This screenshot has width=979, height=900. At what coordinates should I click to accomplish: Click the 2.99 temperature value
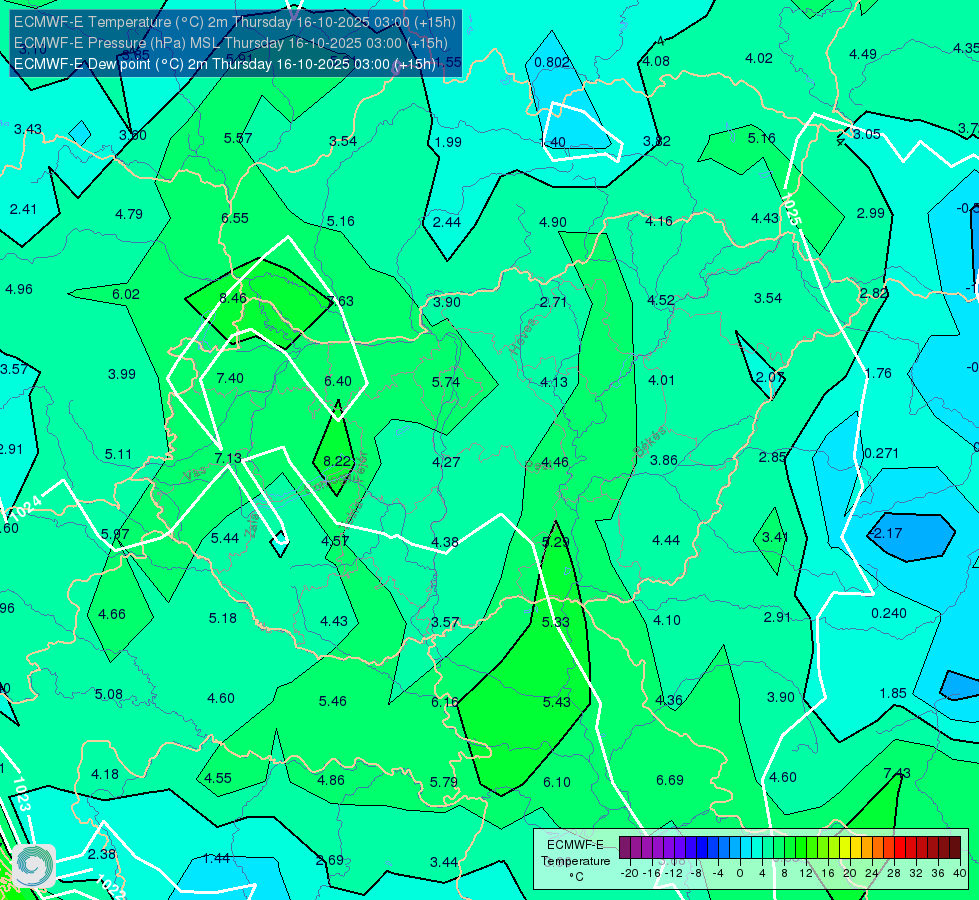pyautogui.click(x=870, y=213)
